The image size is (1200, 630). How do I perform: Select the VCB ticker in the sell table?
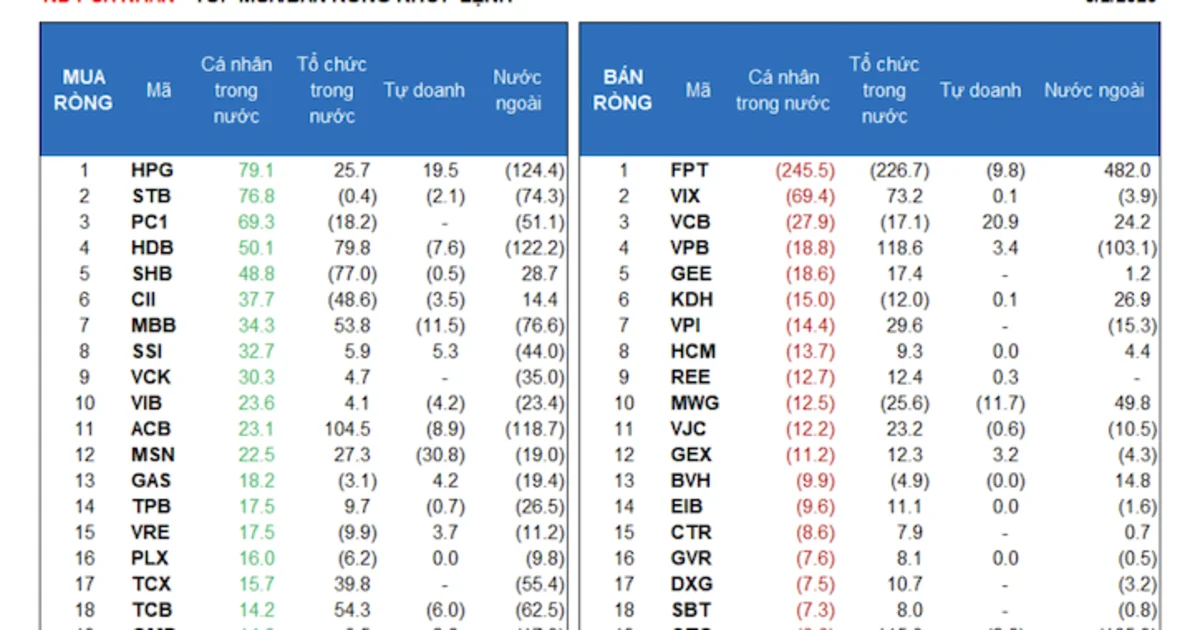point(691,222)
